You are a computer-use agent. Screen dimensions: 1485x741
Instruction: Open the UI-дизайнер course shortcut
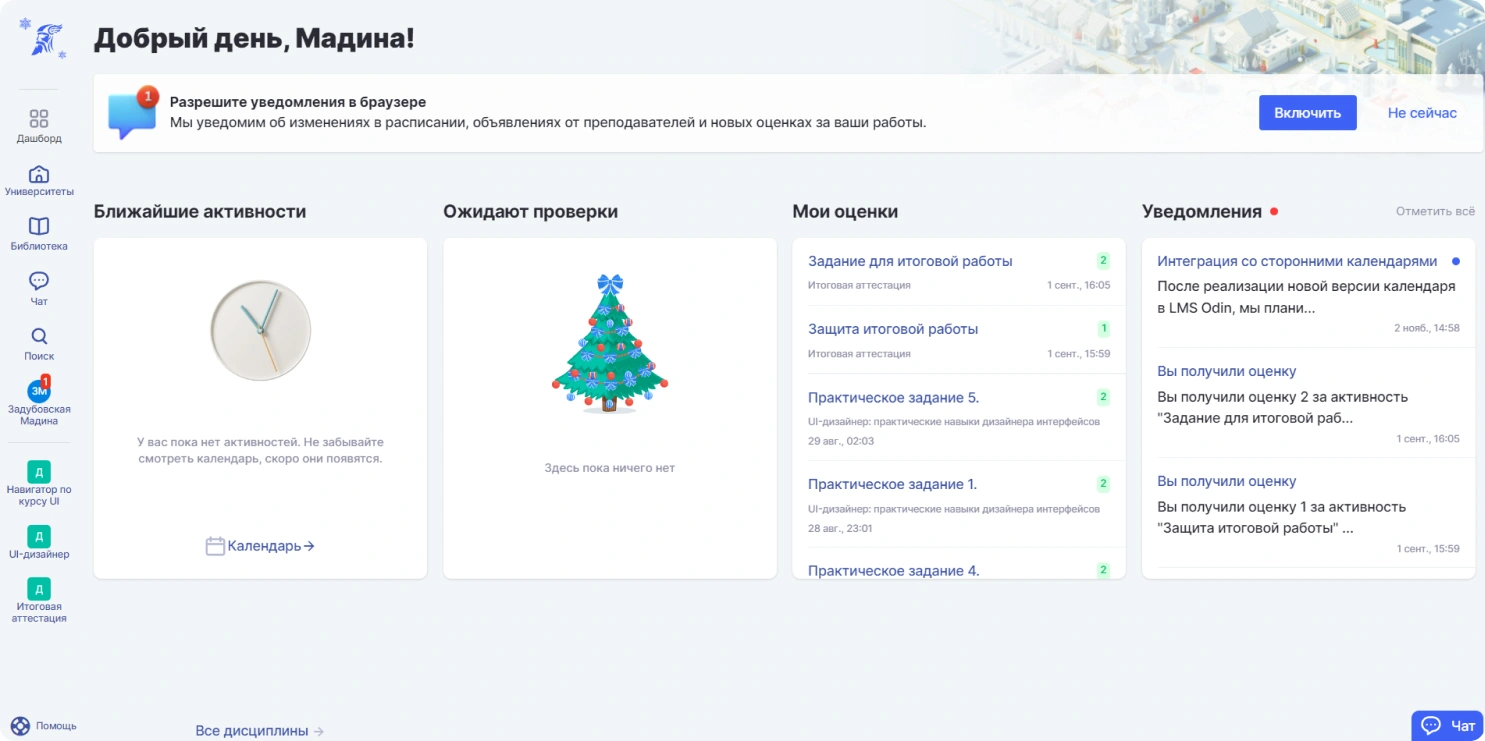[39, 536]
